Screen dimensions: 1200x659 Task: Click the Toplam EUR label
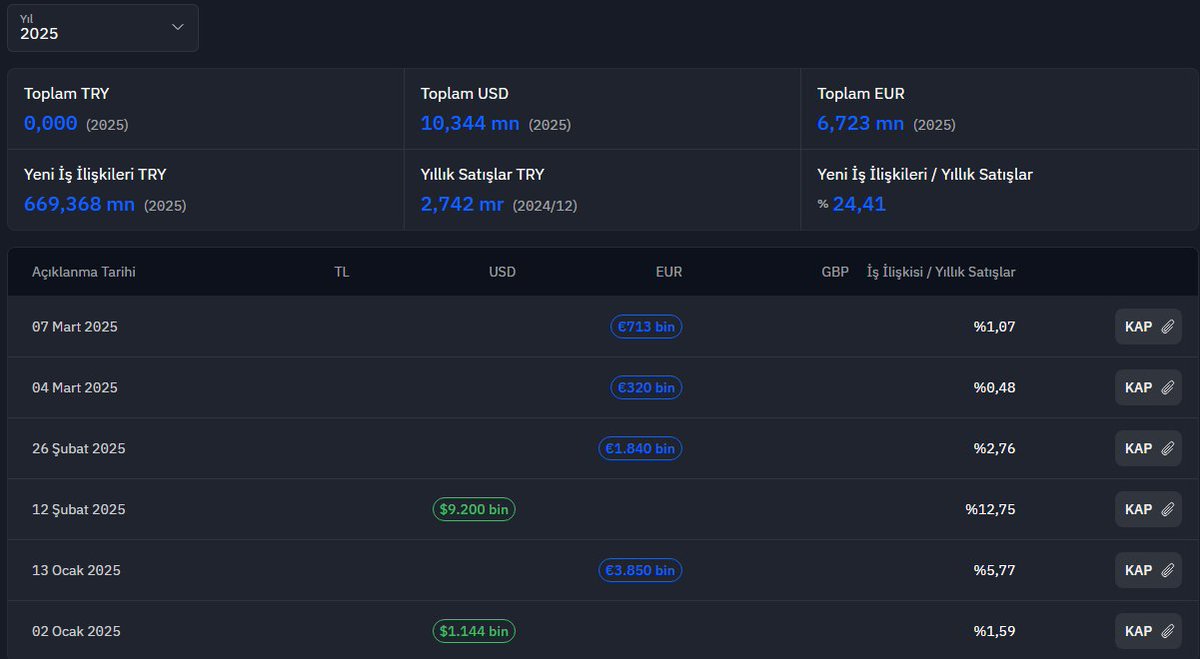pyautogui.click(x=861, y=93)
